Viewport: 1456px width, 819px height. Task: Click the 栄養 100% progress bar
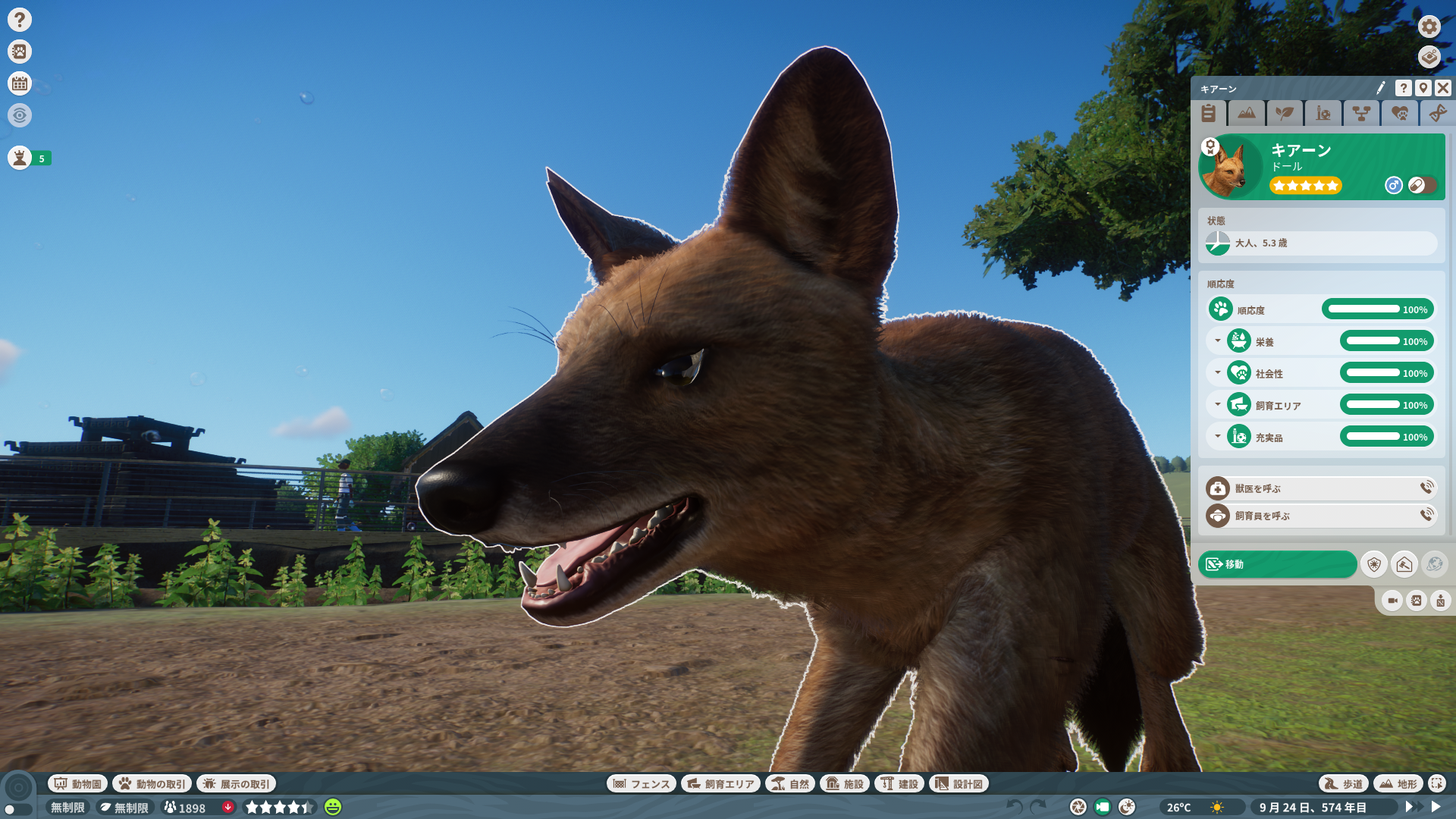tap(1387, 341)
